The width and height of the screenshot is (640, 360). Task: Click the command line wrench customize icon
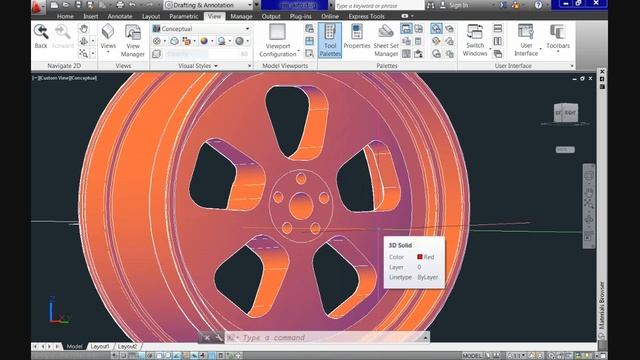[x=219, y=338]
